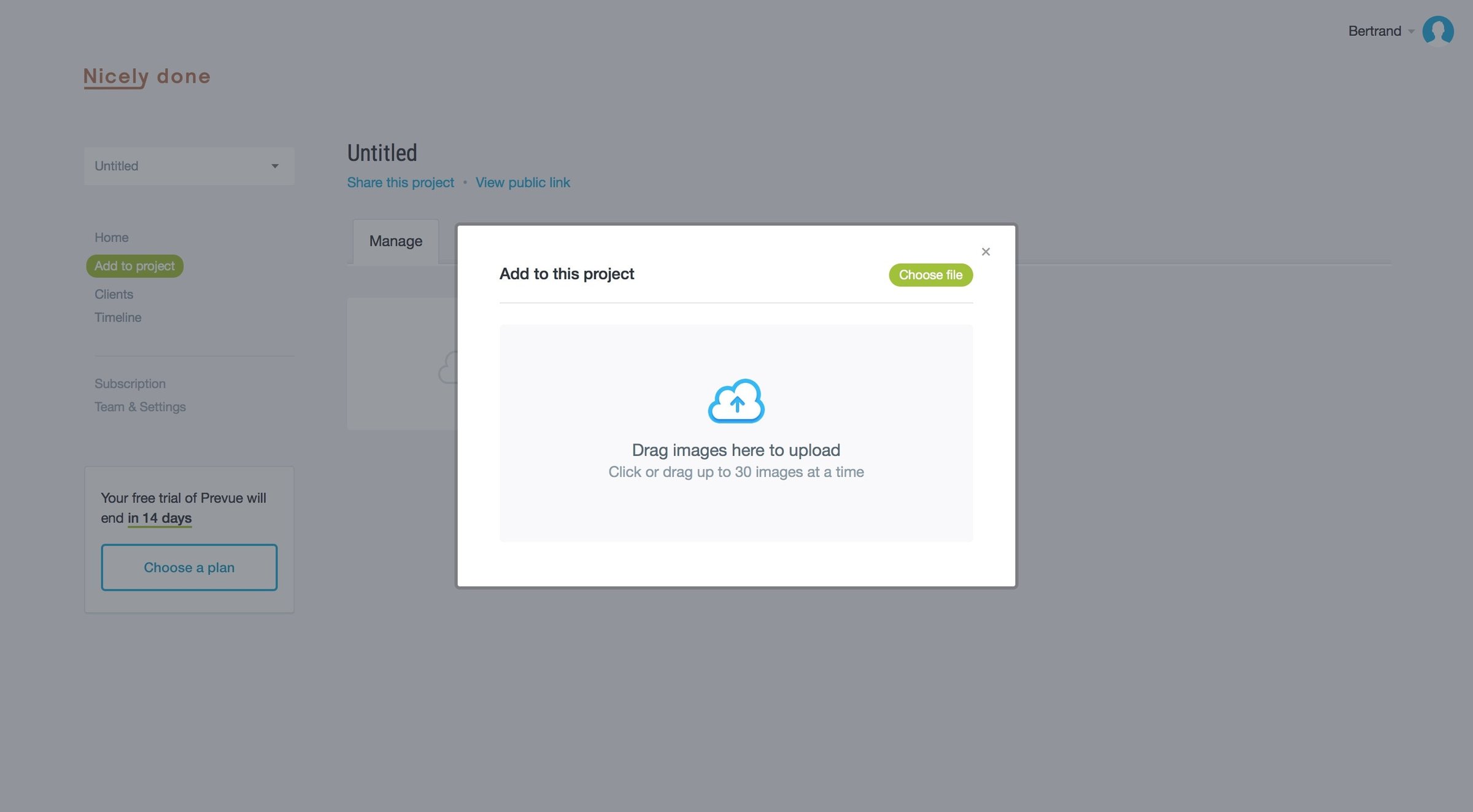1473x812 pixels.
Task: Open the Timeline page
Action: pos(118,317)
